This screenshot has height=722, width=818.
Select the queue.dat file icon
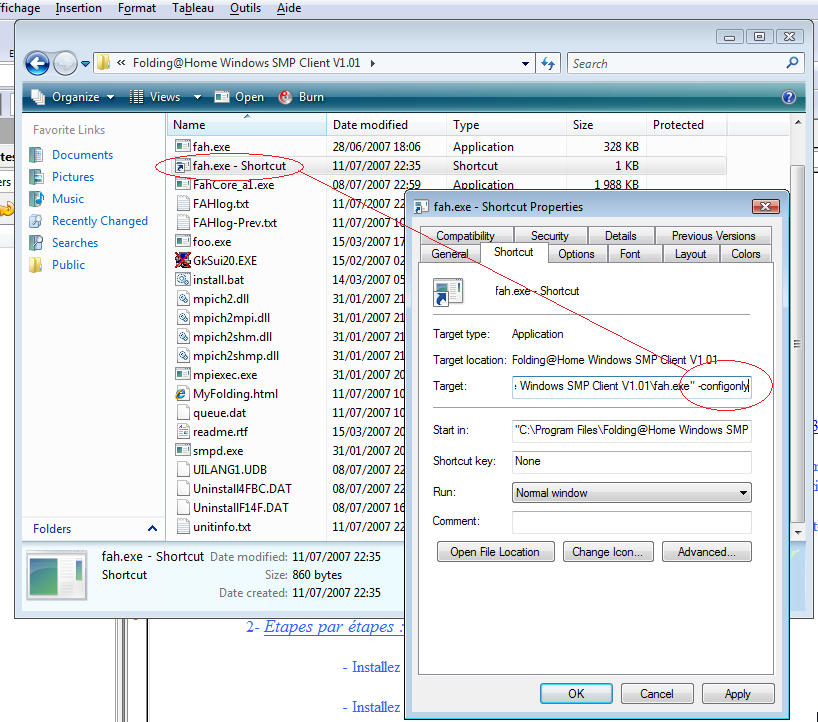[x=183, y=413]
